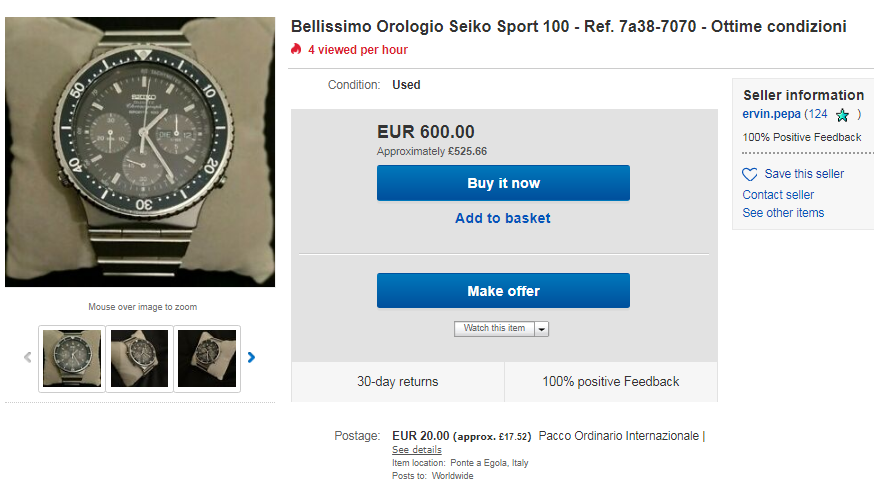874x496 pixels.
Task: Click See details under postage
Action: pyautogui.click(x=416, y=450)
